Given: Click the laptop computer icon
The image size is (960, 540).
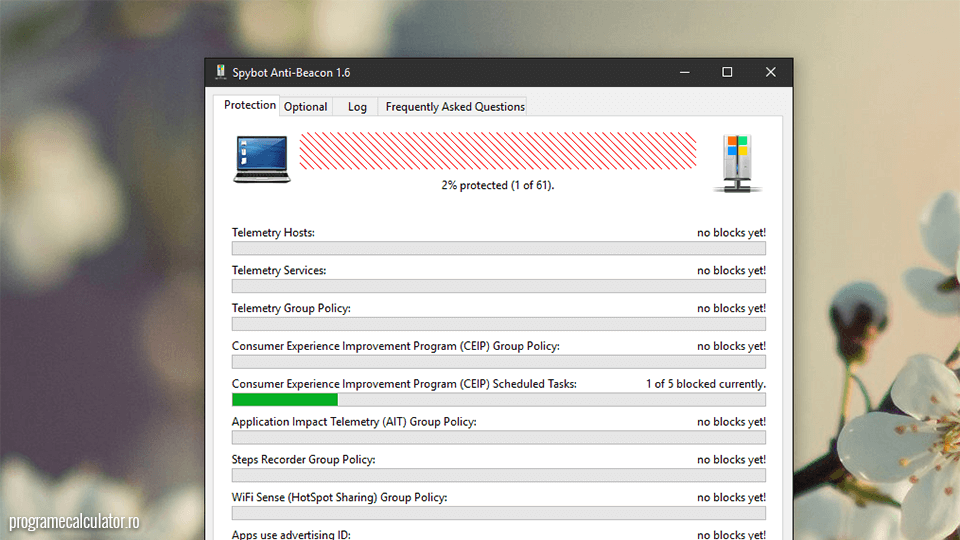Looking at the screenshot, I should tap(261, 159).
